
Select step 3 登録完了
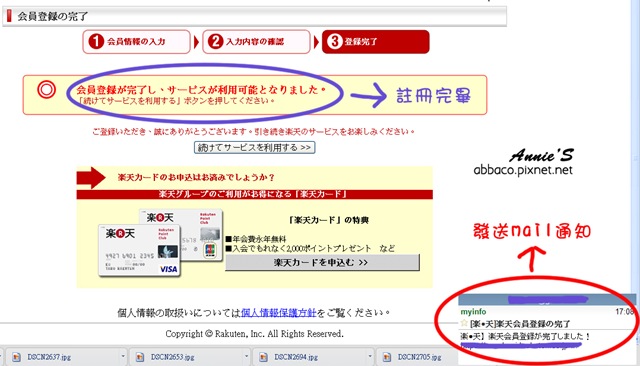tap(376, 42)
